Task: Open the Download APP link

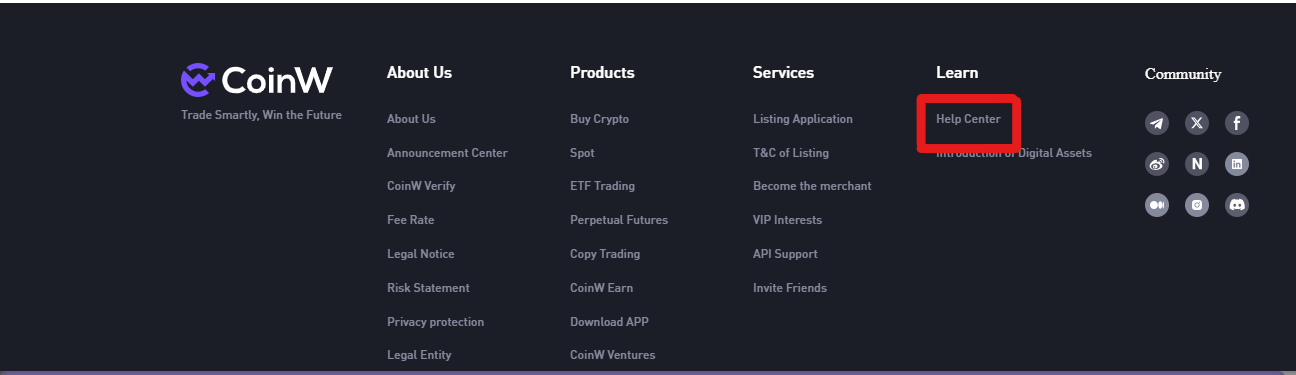Action: (x=609, y=322)
